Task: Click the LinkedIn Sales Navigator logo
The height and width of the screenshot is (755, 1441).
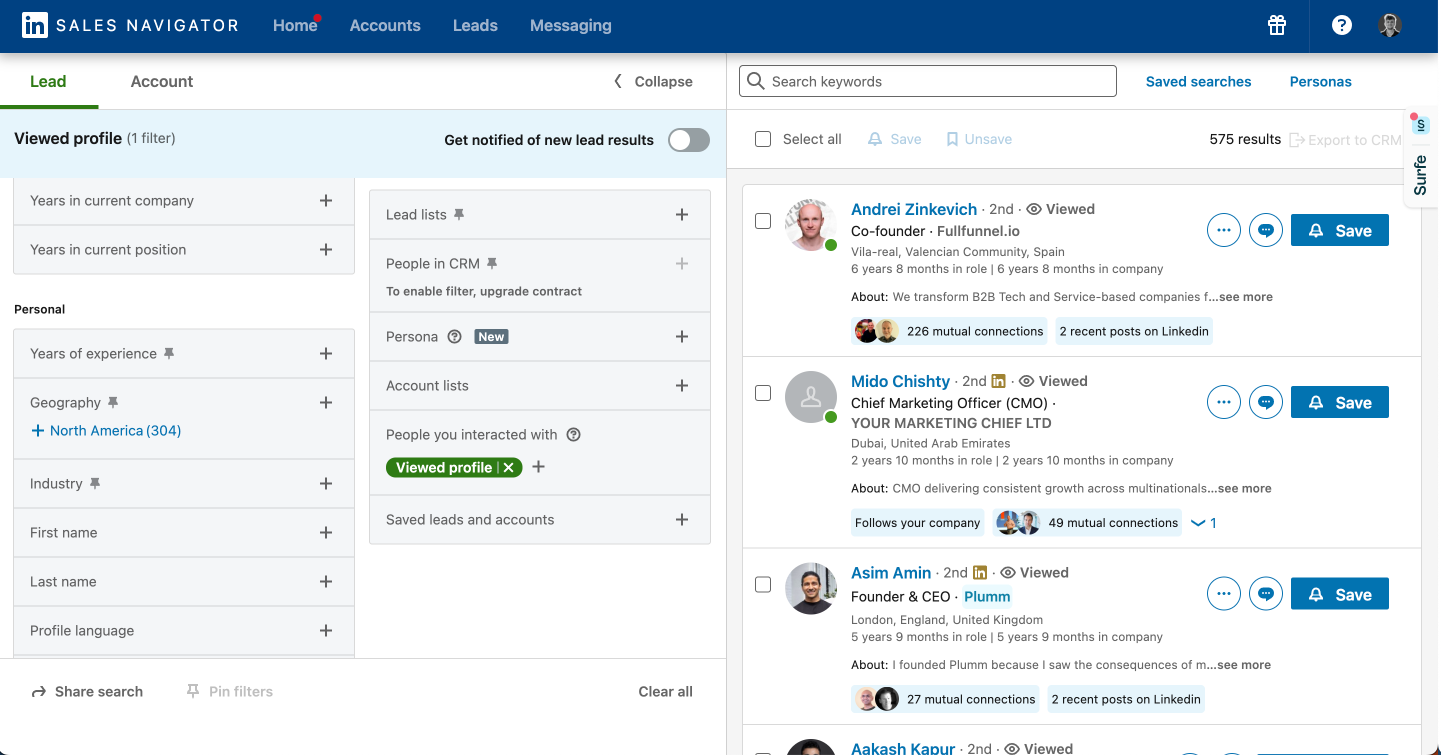Action: click(130, 26)
